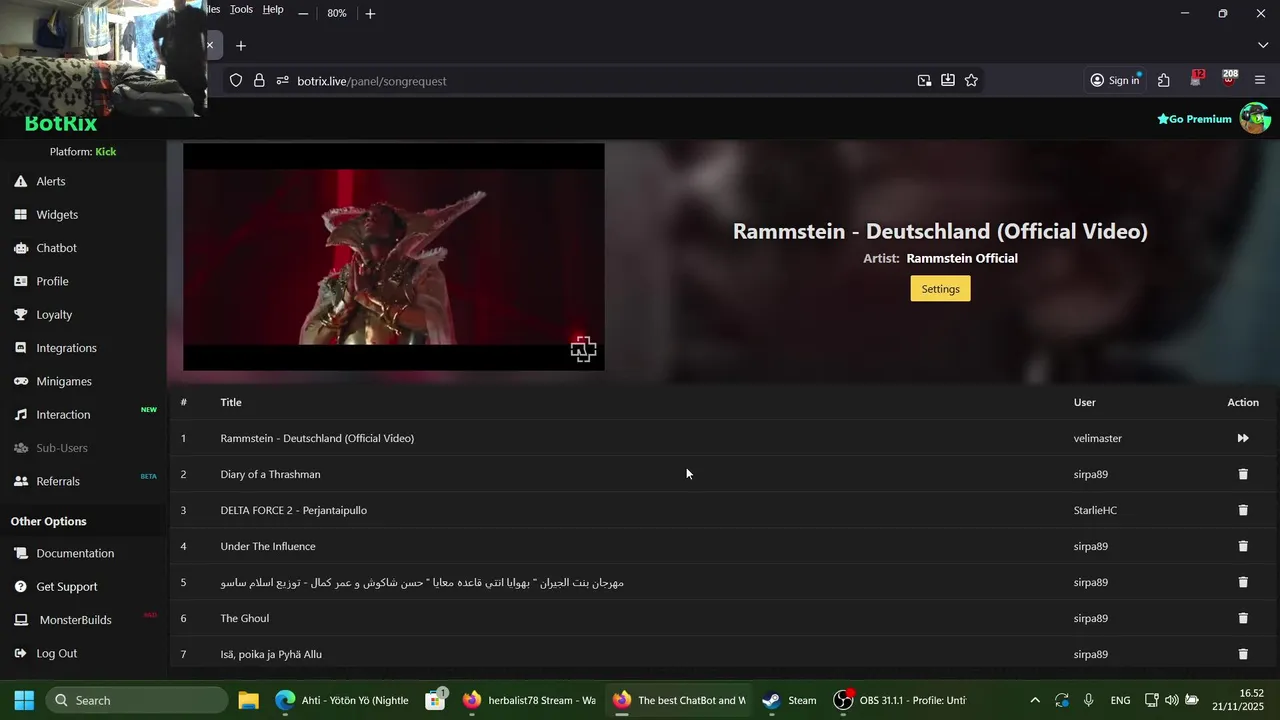Go to the Profile page
Viewport: 1280px width, 720px height.
(52, 281)
